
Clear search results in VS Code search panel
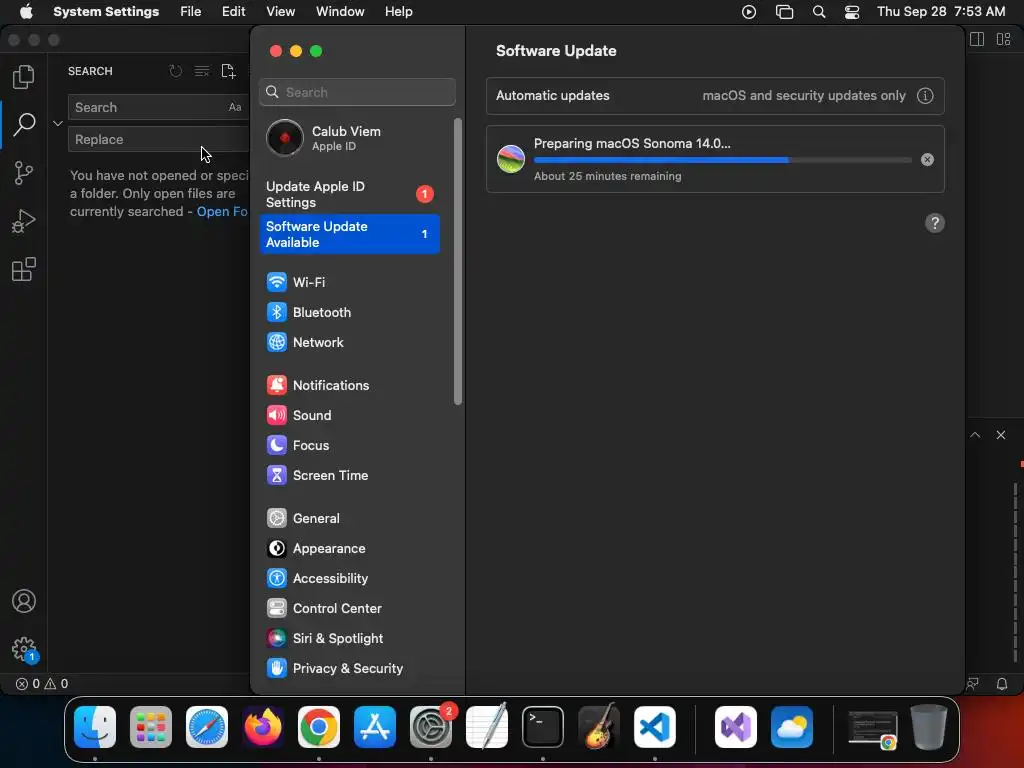tap(202, 71)
